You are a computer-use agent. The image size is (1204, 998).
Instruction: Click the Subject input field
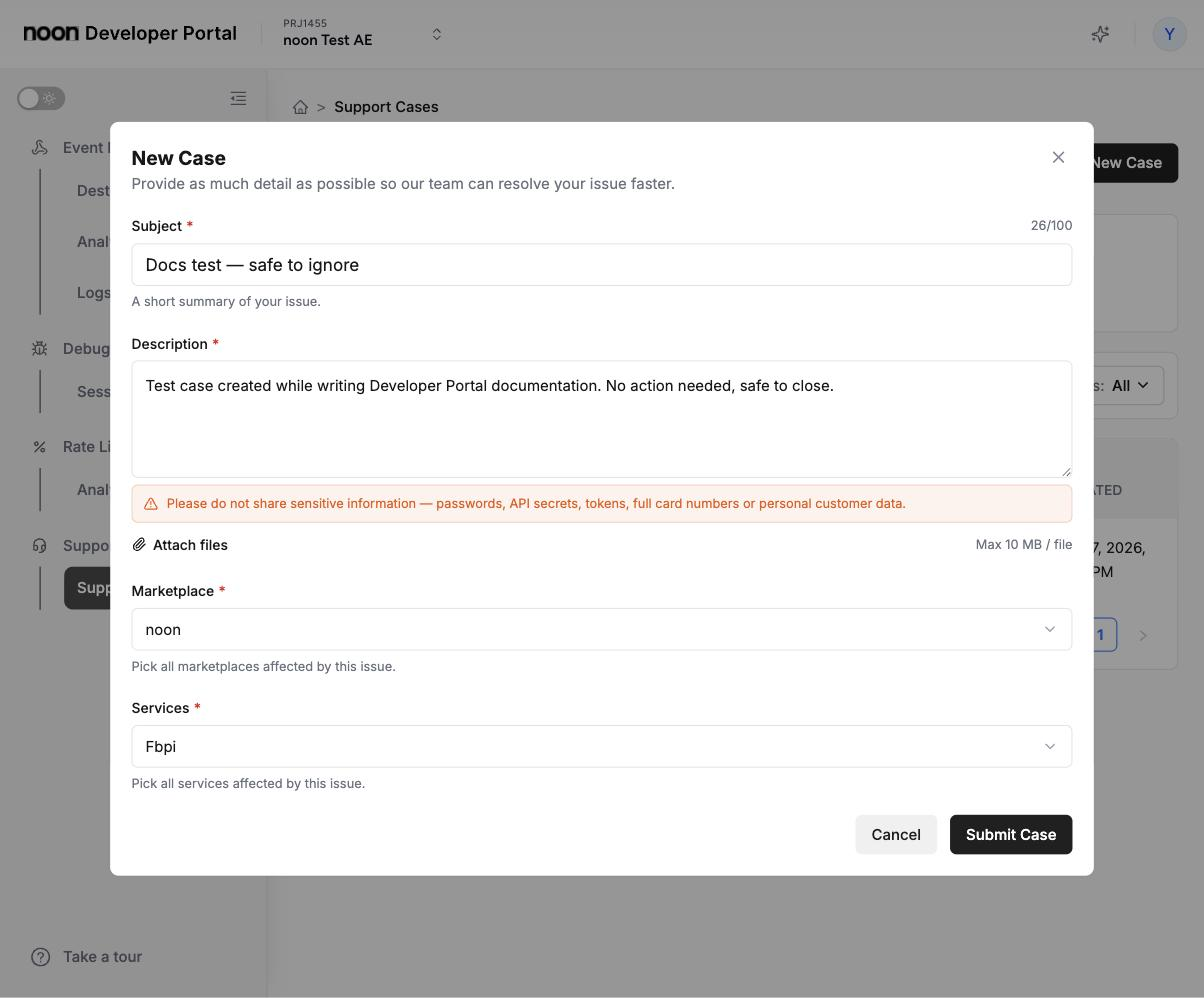tap(601, 265)
